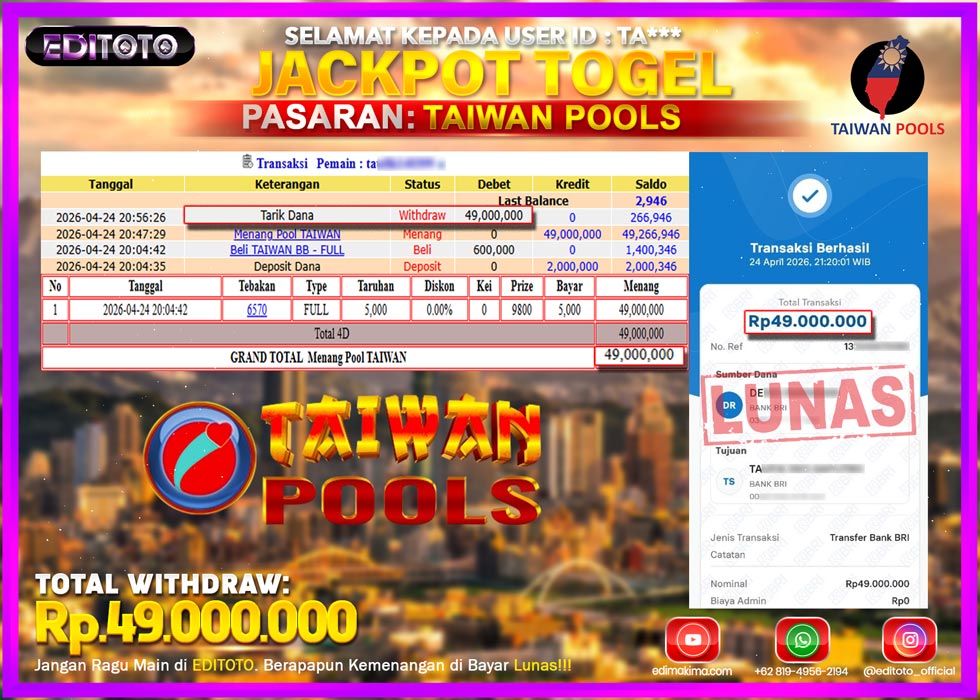Open the Menang Pool TAIWAN link
The width and height of the screenshot is (980, 700).
[287, 234]
